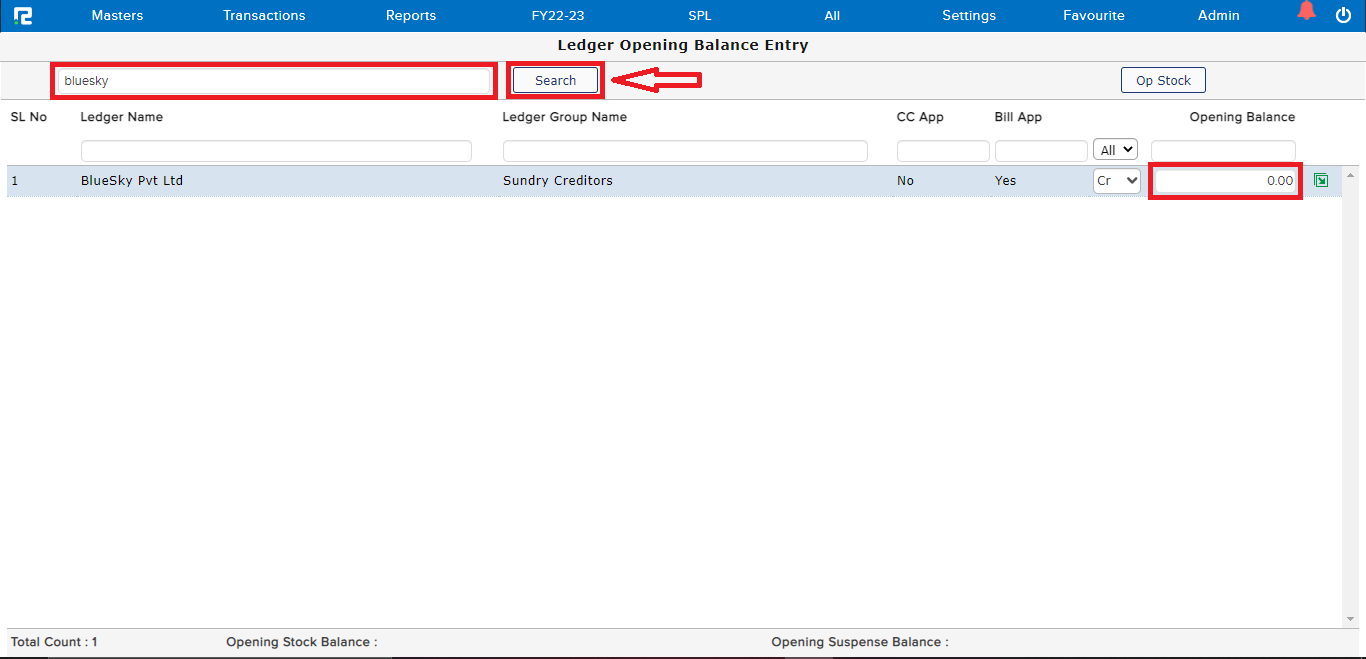This screenshot has height=659, width=1366.
Task: Click the Op Stock button
Action: 1163,80
